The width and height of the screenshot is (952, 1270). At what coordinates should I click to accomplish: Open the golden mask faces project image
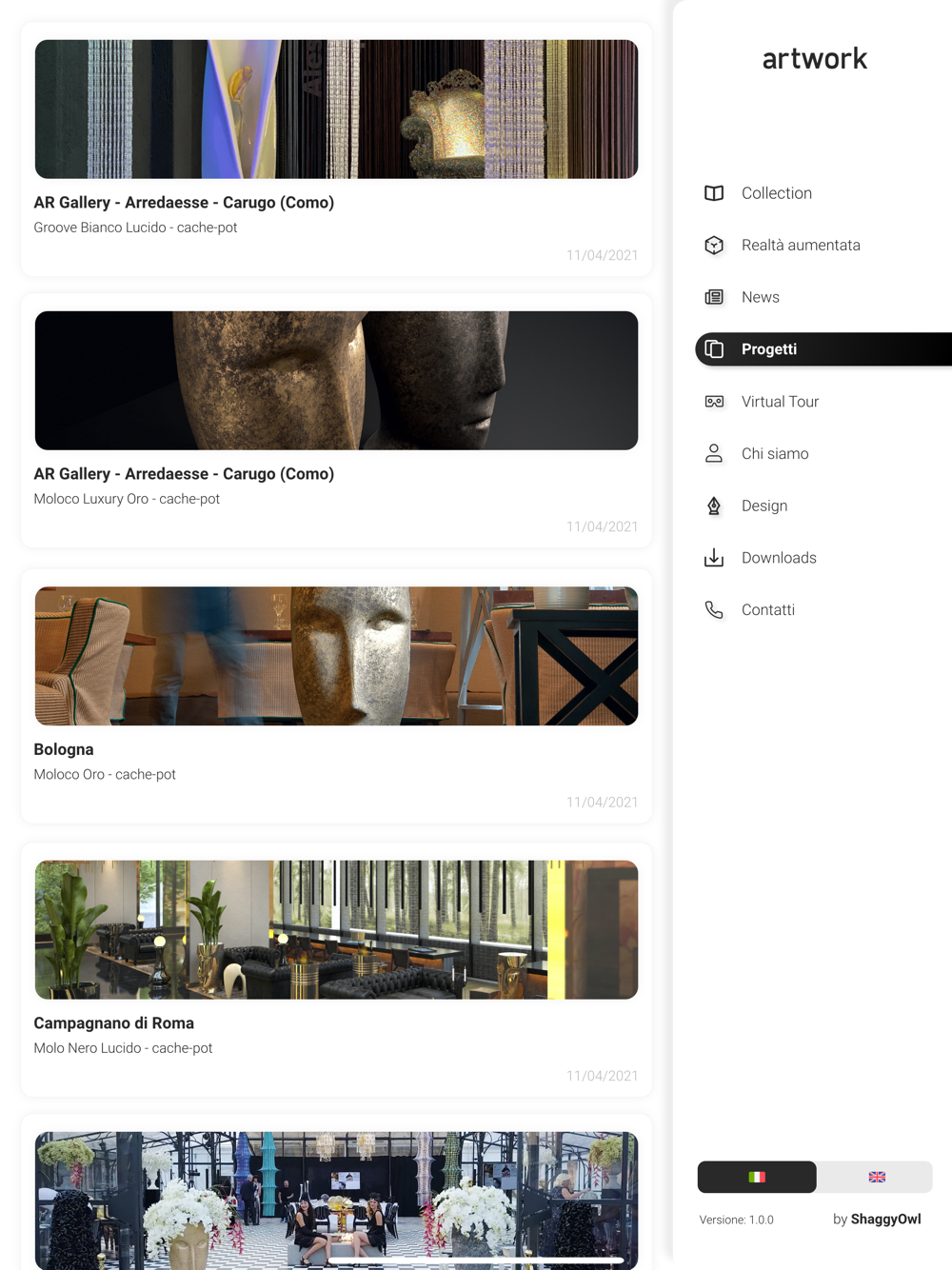click(x=336, y=381)
